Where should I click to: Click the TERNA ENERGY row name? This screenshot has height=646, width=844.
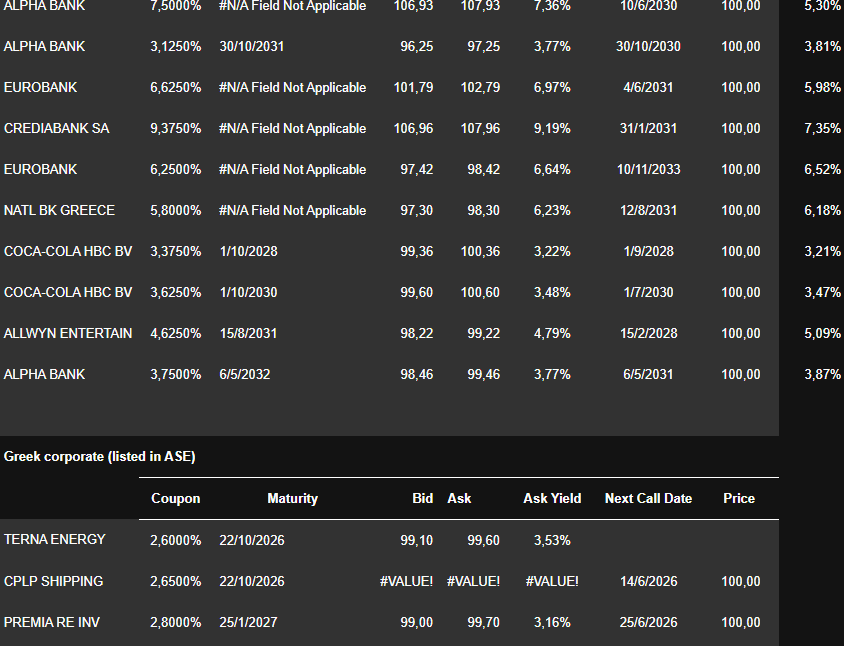54,539
